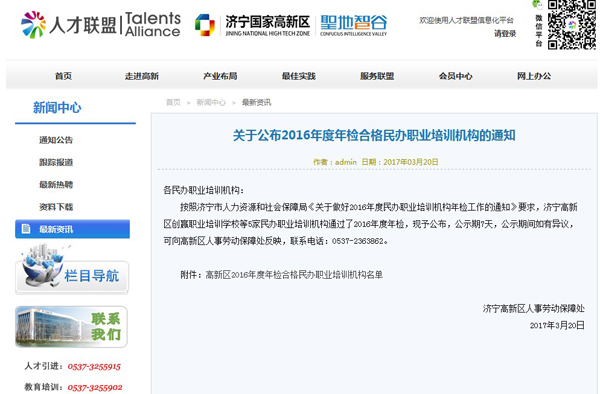The image size is (600, 394).
Task: Select the highlighted 最新资讯 sidebar item
Action: (72, 229)
